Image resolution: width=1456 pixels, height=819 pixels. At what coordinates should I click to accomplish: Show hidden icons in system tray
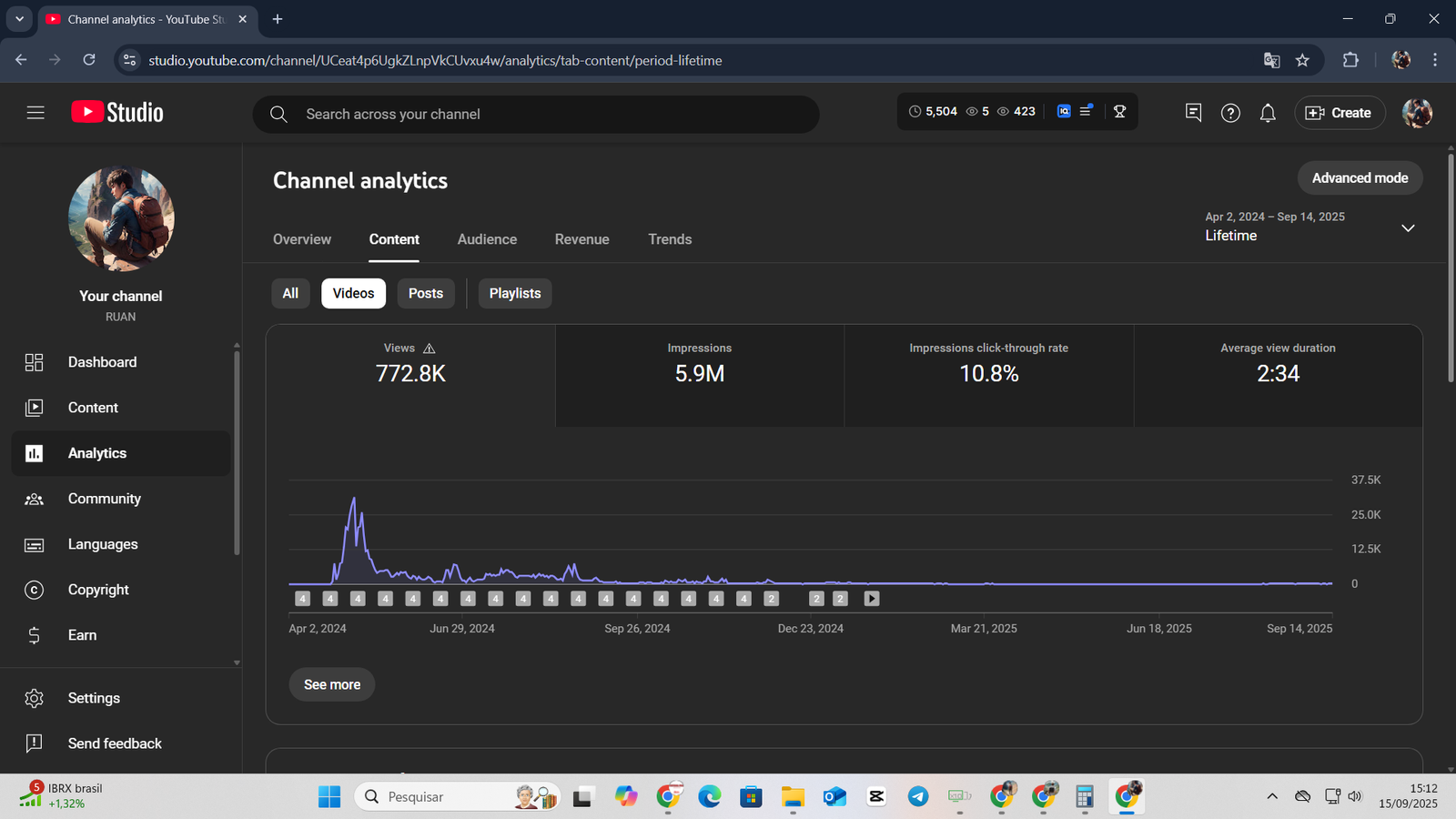pyautogui.click(x=1272, y=796)
